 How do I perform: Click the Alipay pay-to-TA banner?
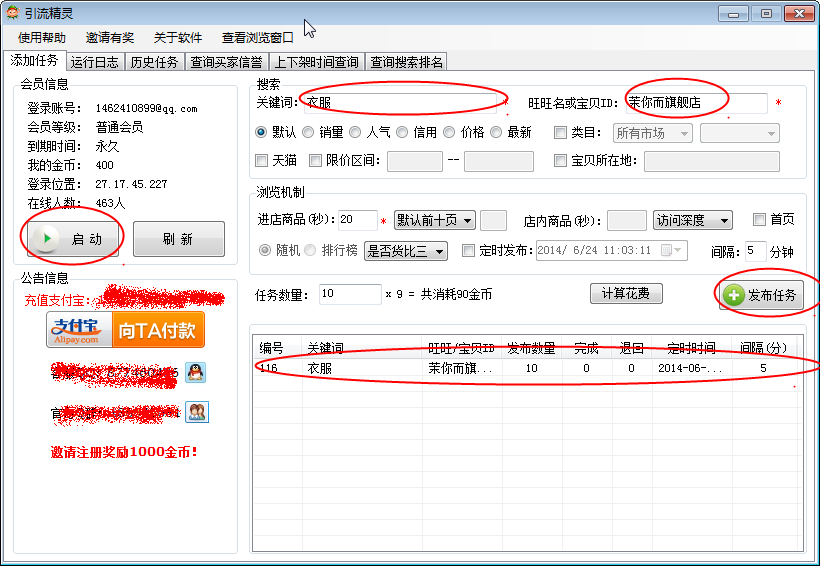pos(126,330)
